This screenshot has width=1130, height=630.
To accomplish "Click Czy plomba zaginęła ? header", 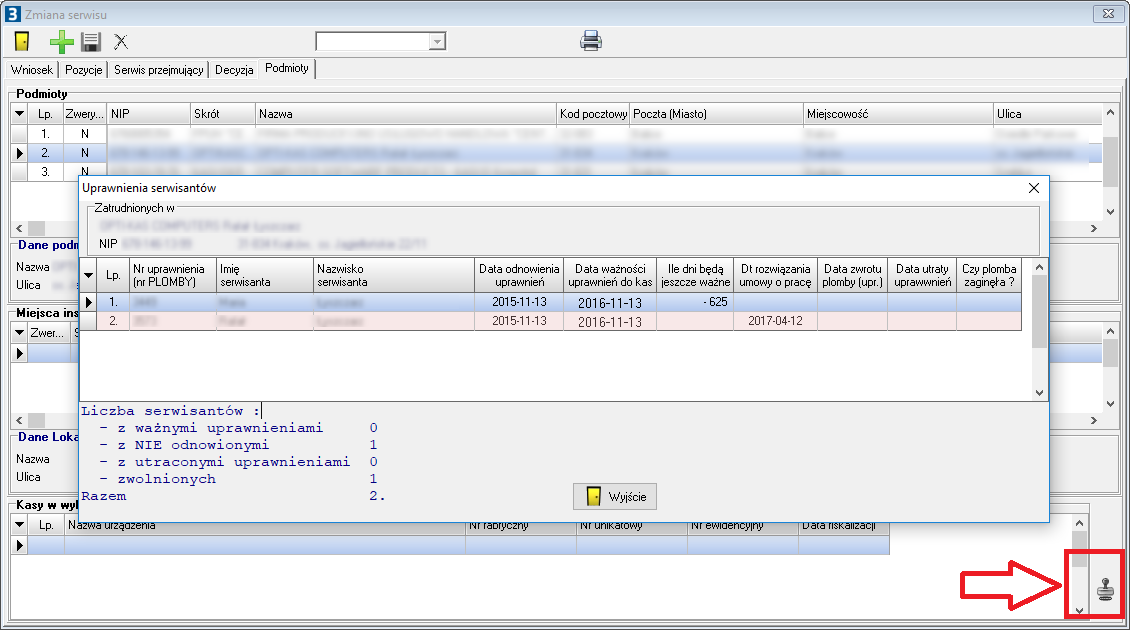I will [989, 275].
